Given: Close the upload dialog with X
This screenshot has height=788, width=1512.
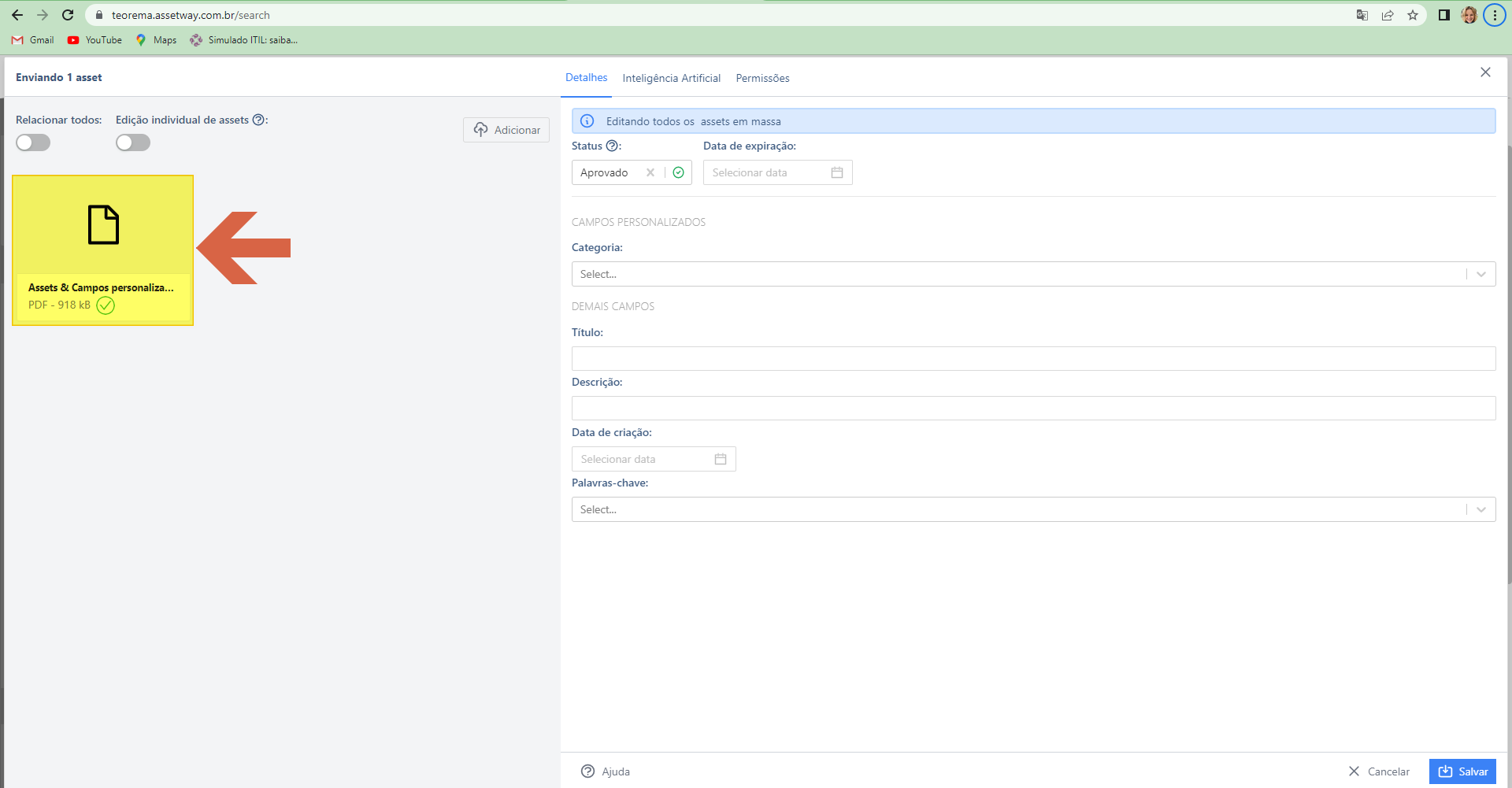Looking at the screenshot, I should coord(1485,72).
